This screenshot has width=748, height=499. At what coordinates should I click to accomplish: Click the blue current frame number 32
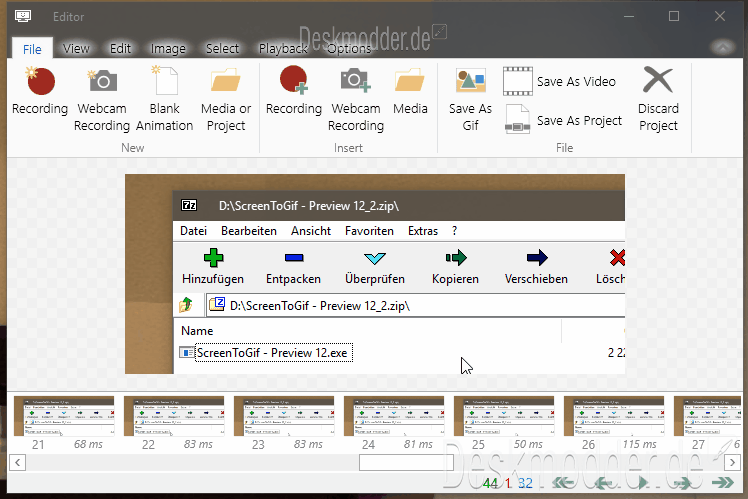click(x=525, y=483)
